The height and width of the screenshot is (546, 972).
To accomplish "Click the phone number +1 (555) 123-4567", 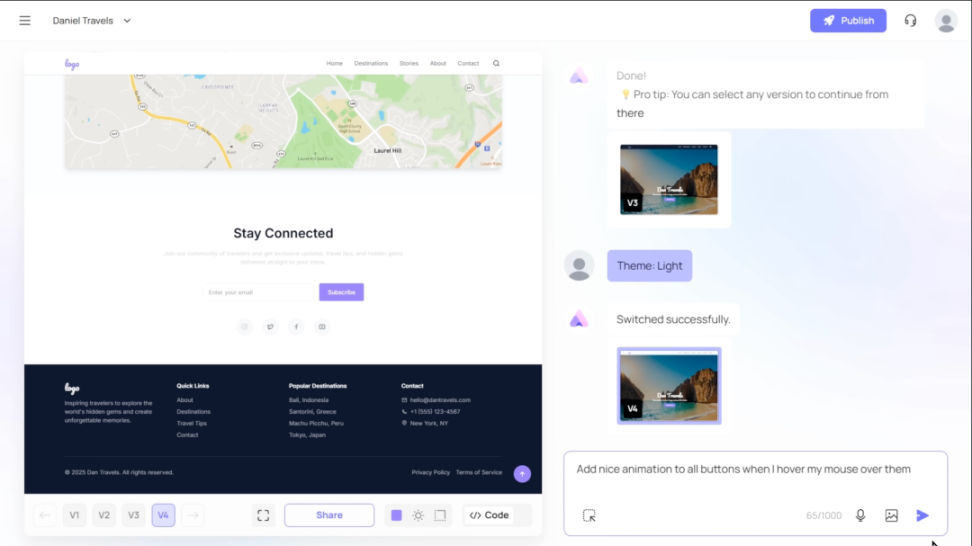I will point(435,412).
